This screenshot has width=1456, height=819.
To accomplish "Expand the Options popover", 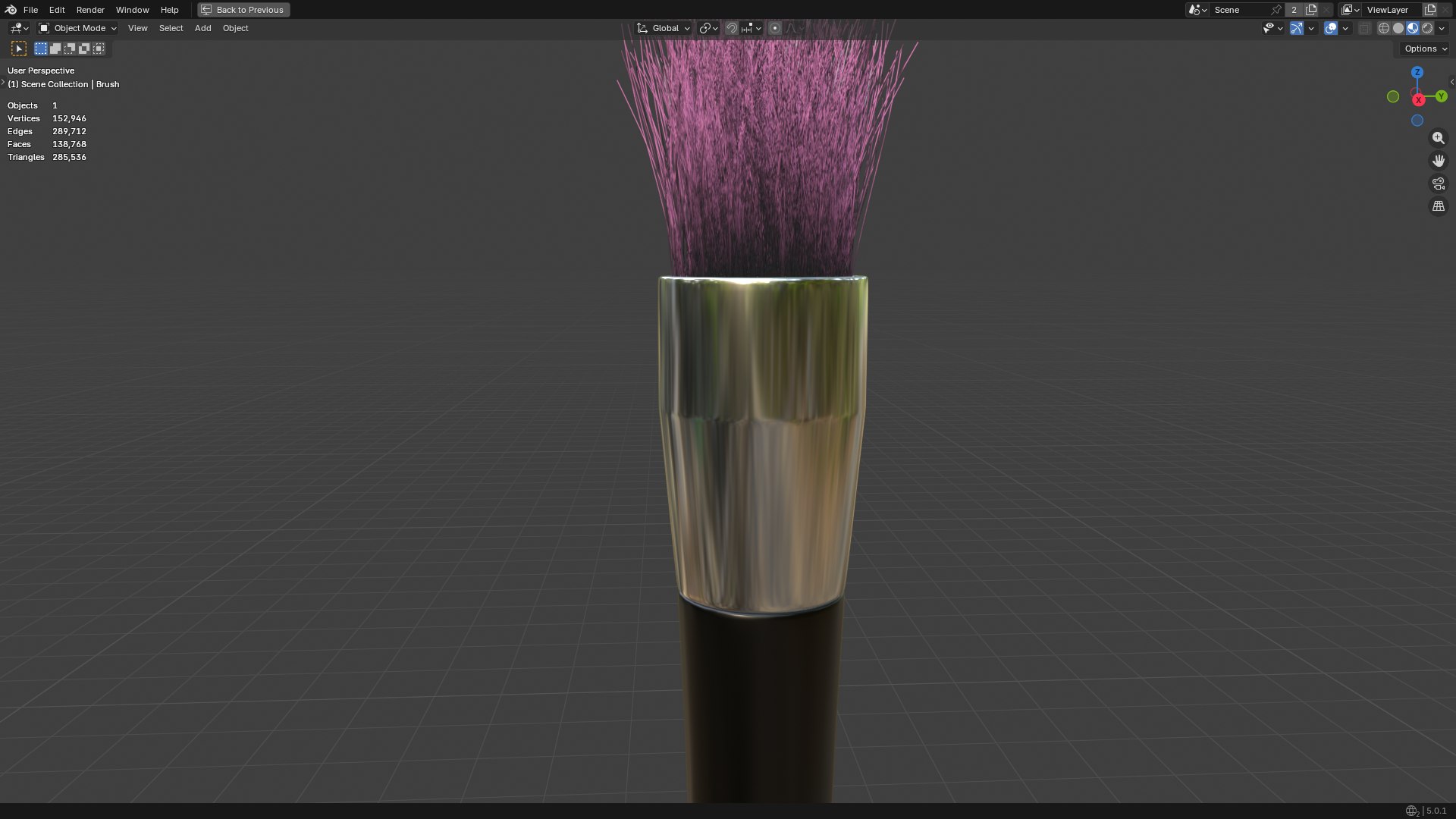I will click(1426, 49).
